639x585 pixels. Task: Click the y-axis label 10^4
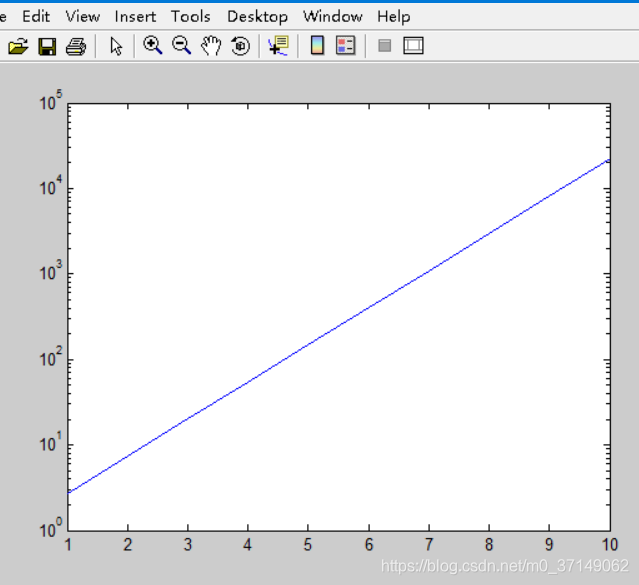(x=51, y=186)
